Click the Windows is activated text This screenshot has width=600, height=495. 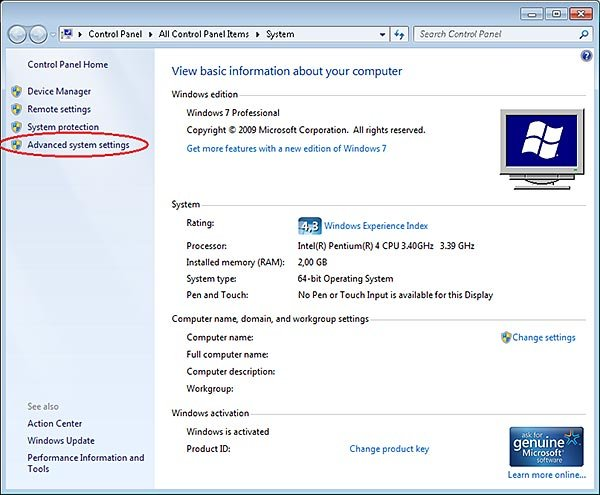coord(228,431)
